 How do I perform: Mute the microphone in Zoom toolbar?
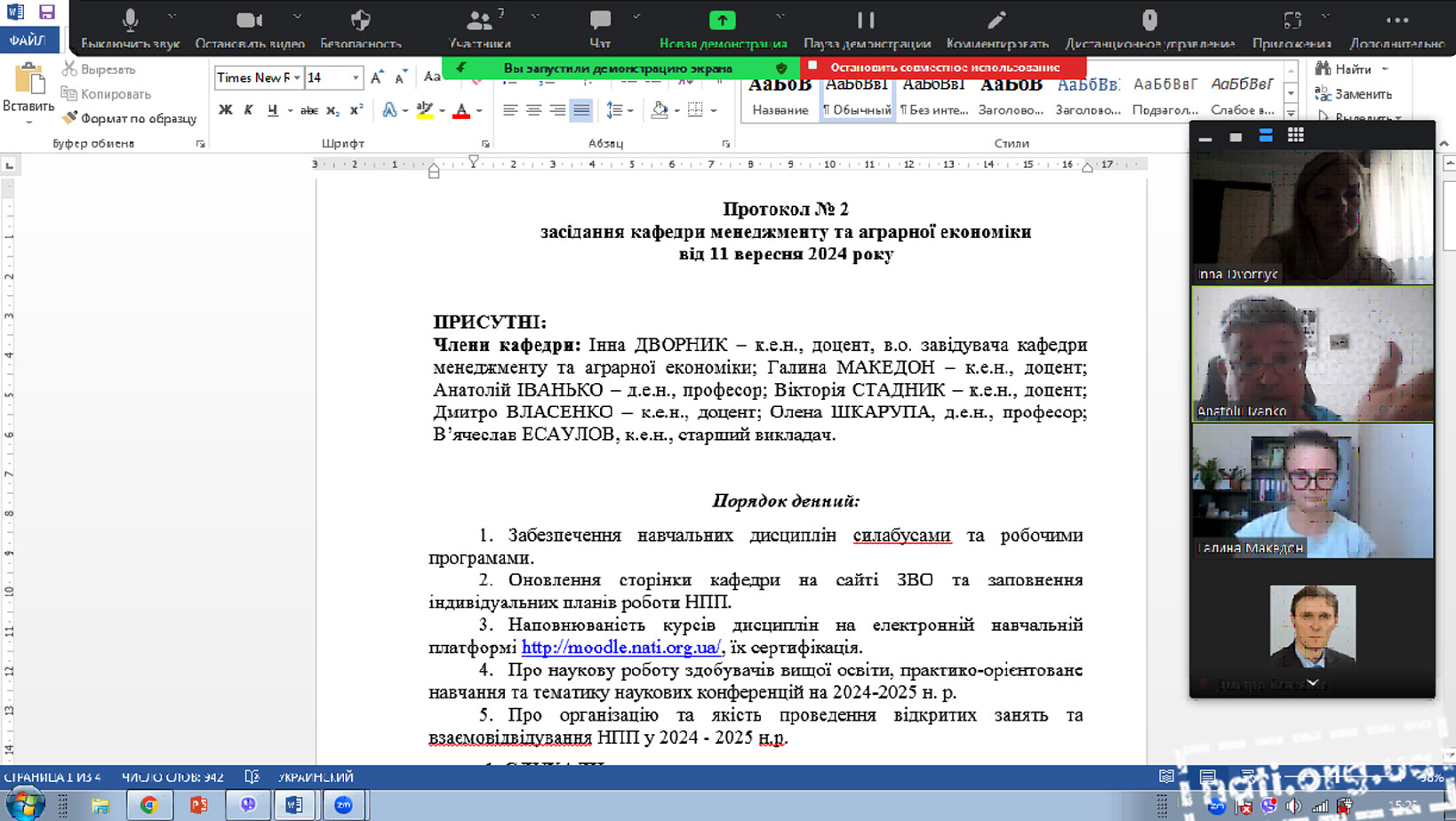click(x=130, y=28)
